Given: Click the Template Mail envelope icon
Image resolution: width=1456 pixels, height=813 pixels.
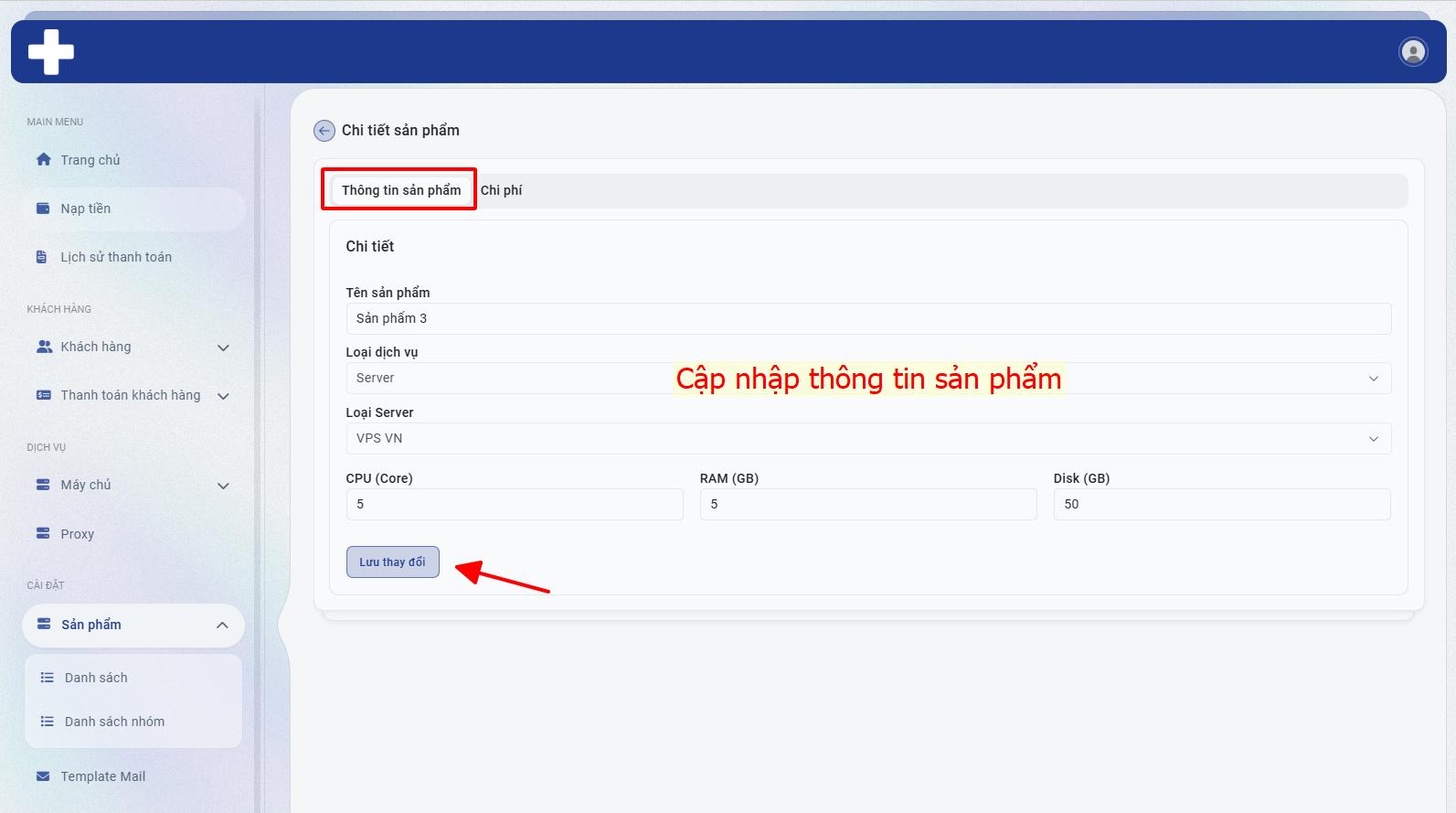Looking at the screenshot, I should point(43,776).
